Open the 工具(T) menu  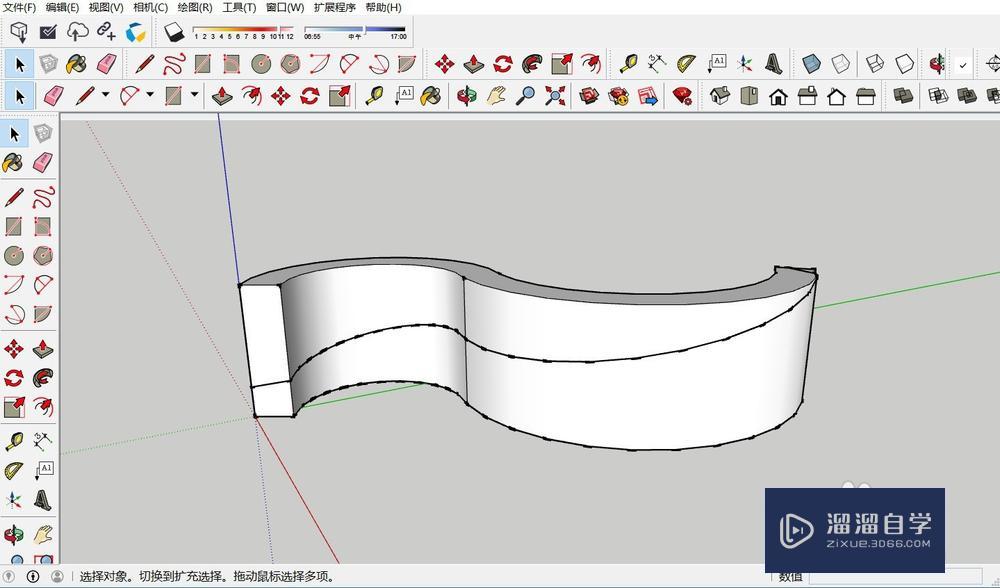pos(239,7)
